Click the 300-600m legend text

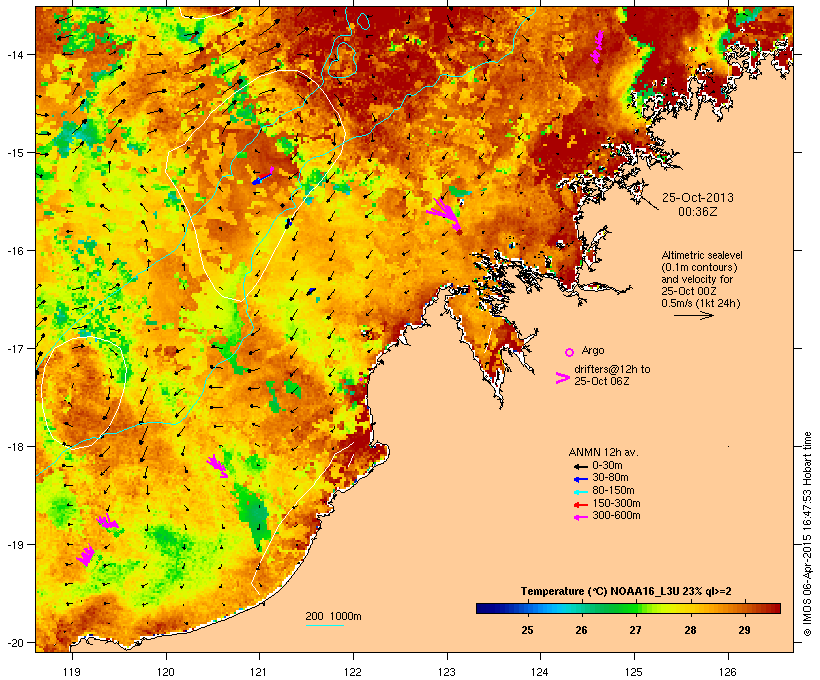616,516
